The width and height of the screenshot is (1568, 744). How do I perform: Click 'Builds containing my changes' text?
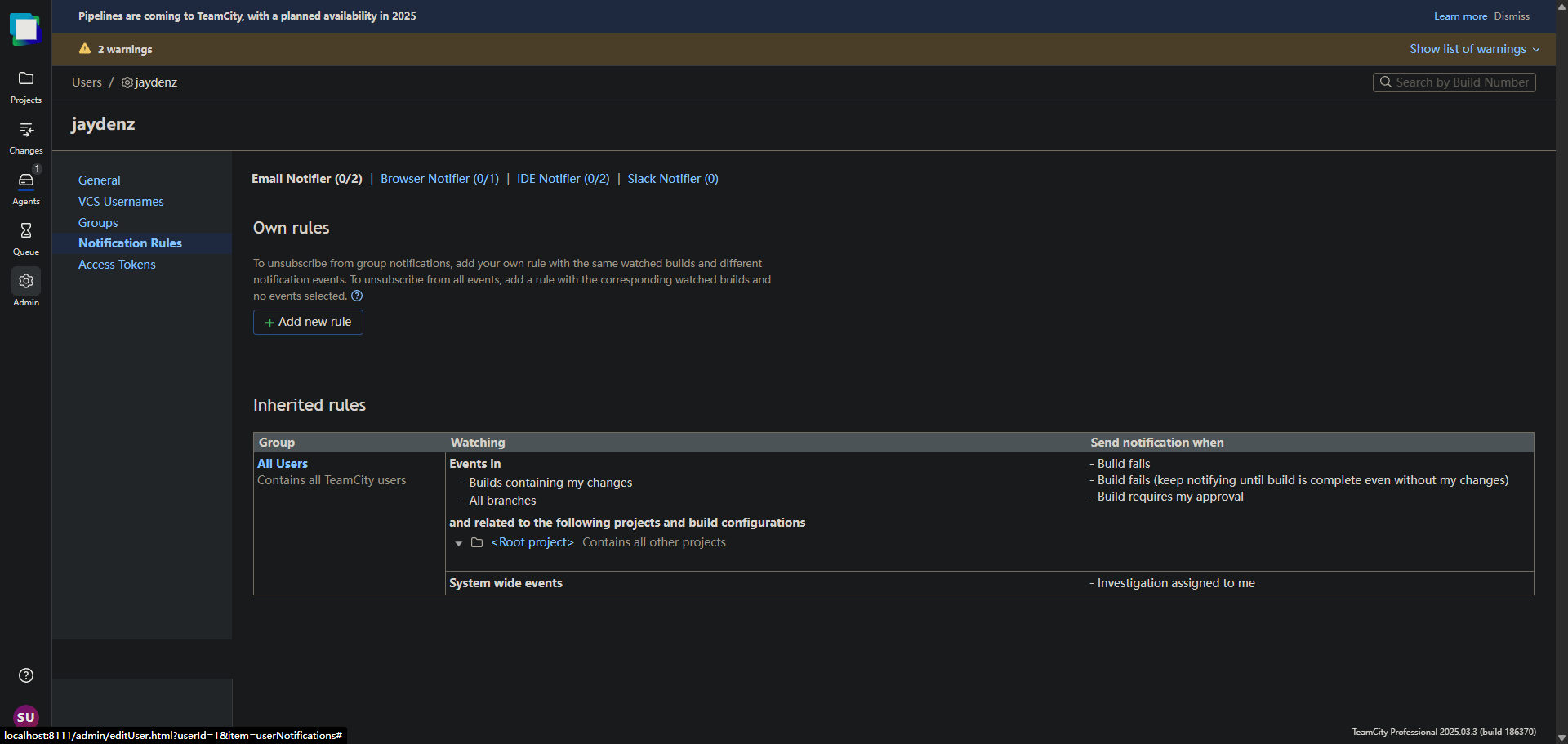(x=550, y=483)
